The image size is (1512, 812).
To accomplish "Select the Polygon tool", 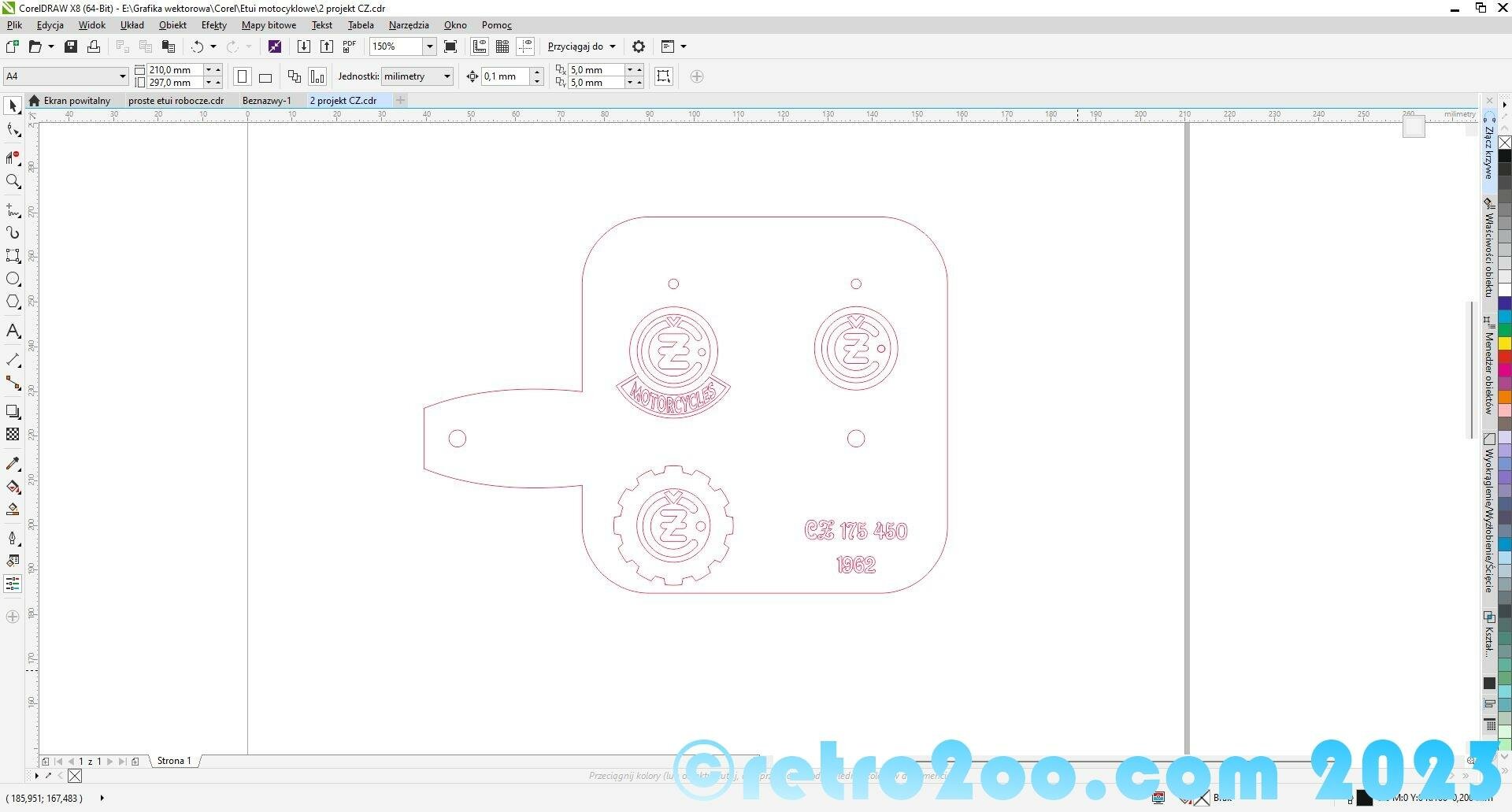I will coord(13,302).
